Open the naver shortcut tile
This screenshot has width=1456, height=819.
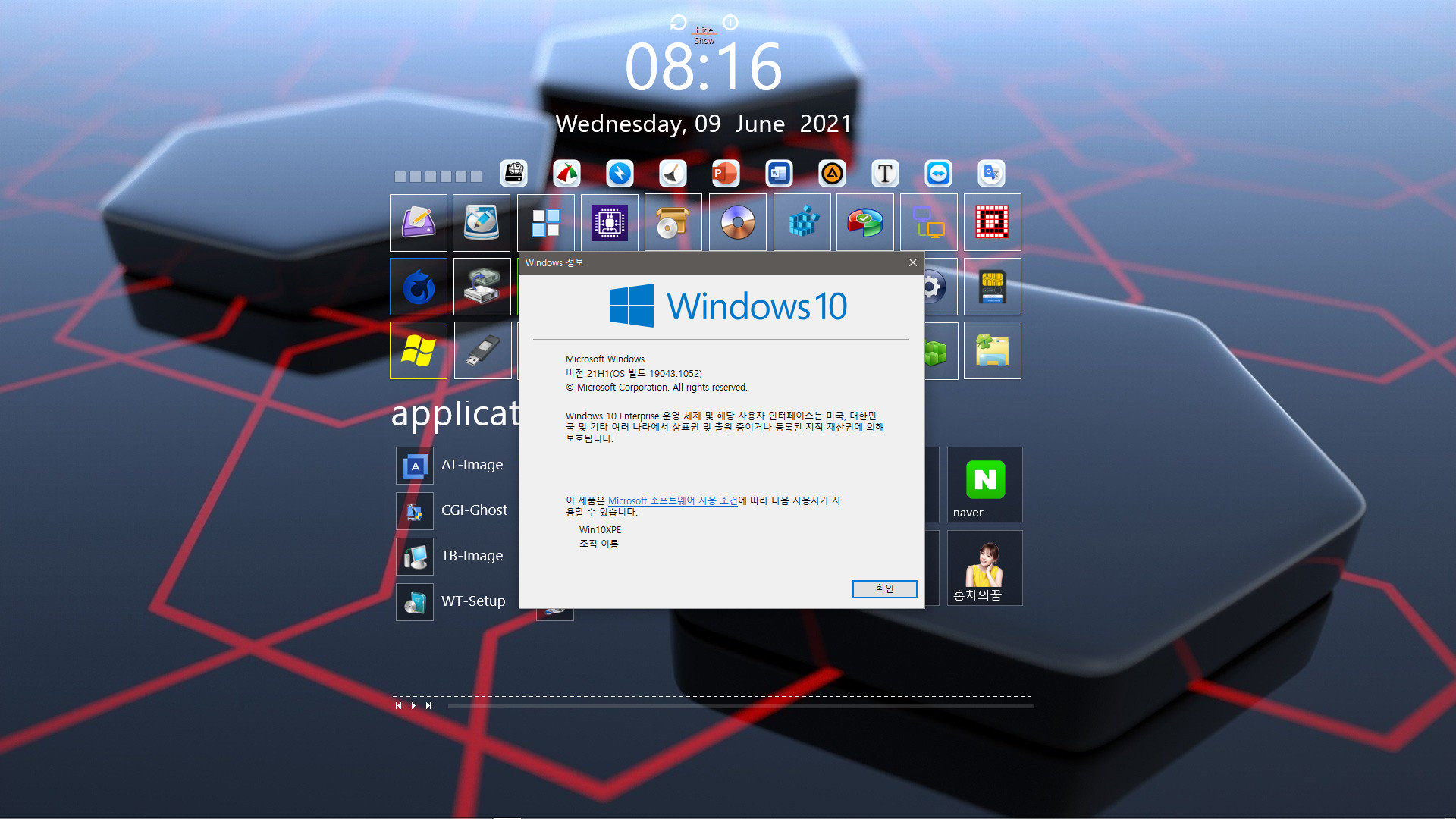(985, 485)
